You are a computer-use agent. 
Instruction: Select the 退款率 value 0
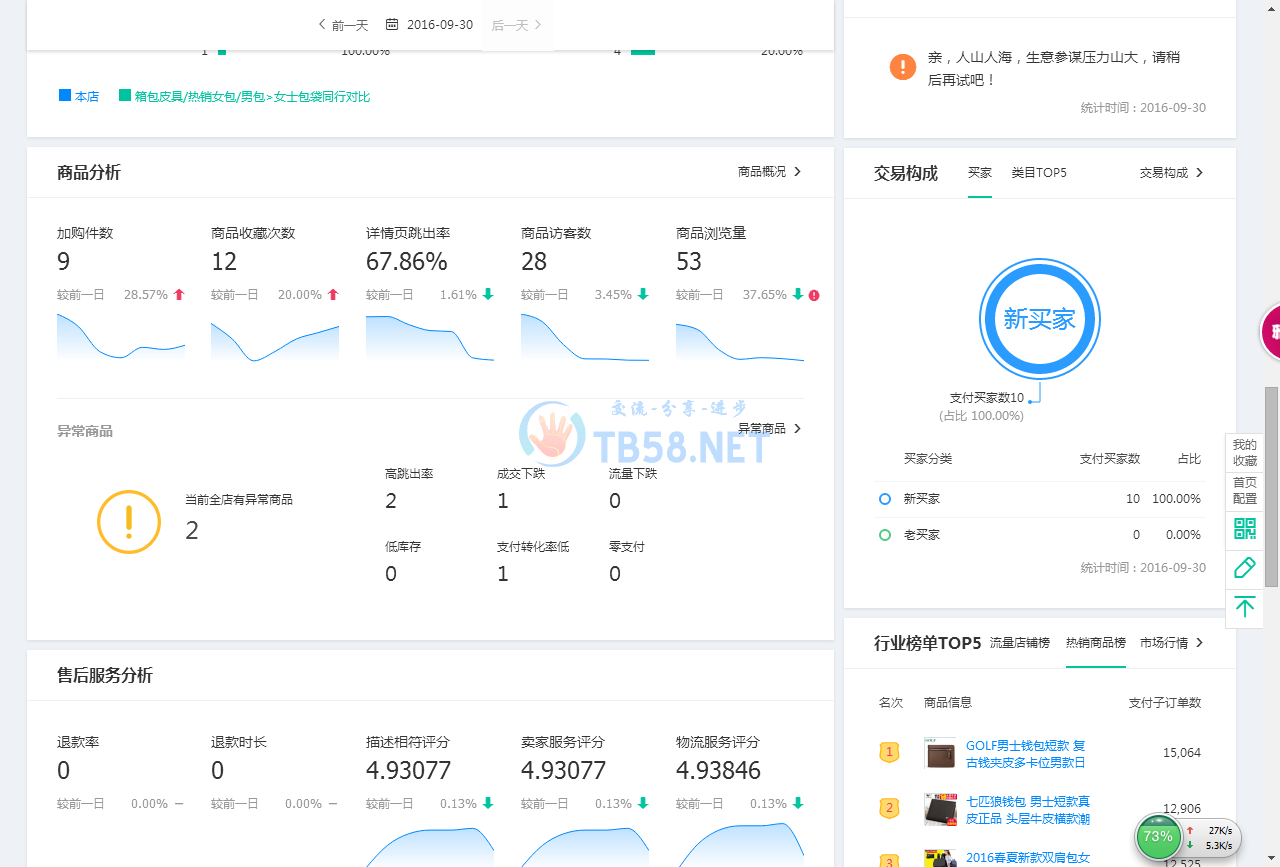point(64,771)
